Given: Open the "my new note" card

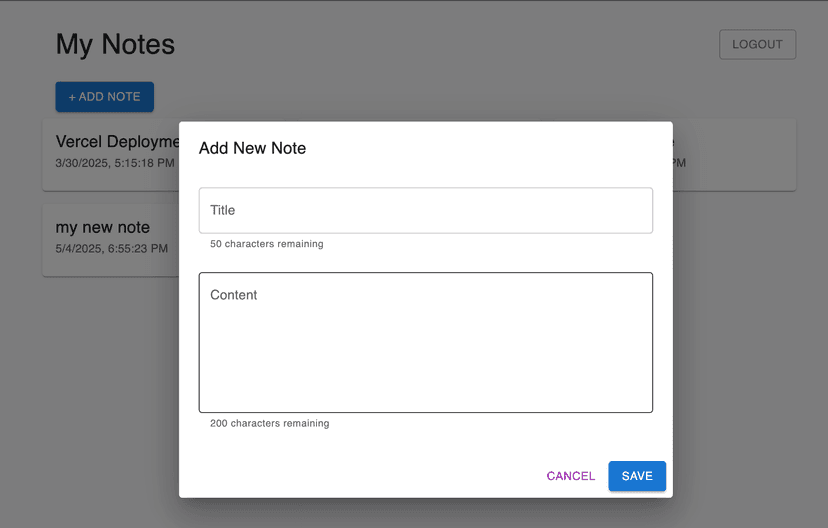Looking at the screenshot, I should click(x=110, y=240).
